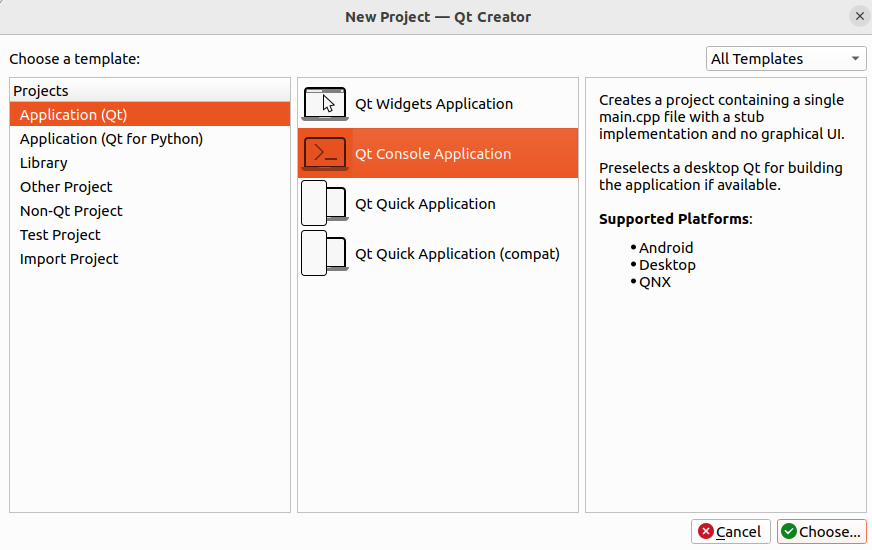Click the Android supported platform entry
This screenshot has width=872, height=550.
[666, 247]
